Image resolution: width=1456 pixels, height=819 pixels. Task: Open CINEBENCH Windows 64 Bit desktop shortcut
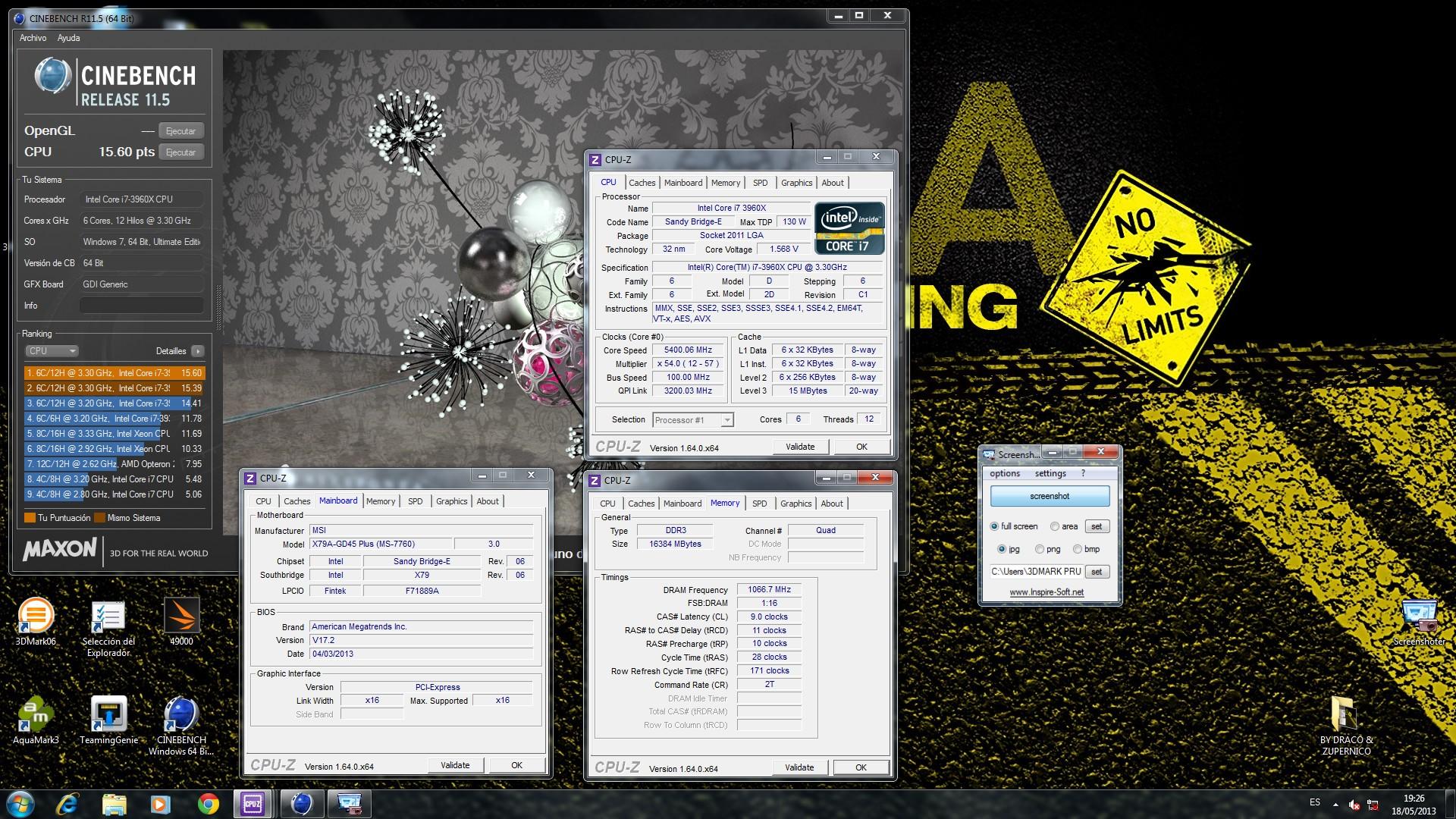coord(181,726)
